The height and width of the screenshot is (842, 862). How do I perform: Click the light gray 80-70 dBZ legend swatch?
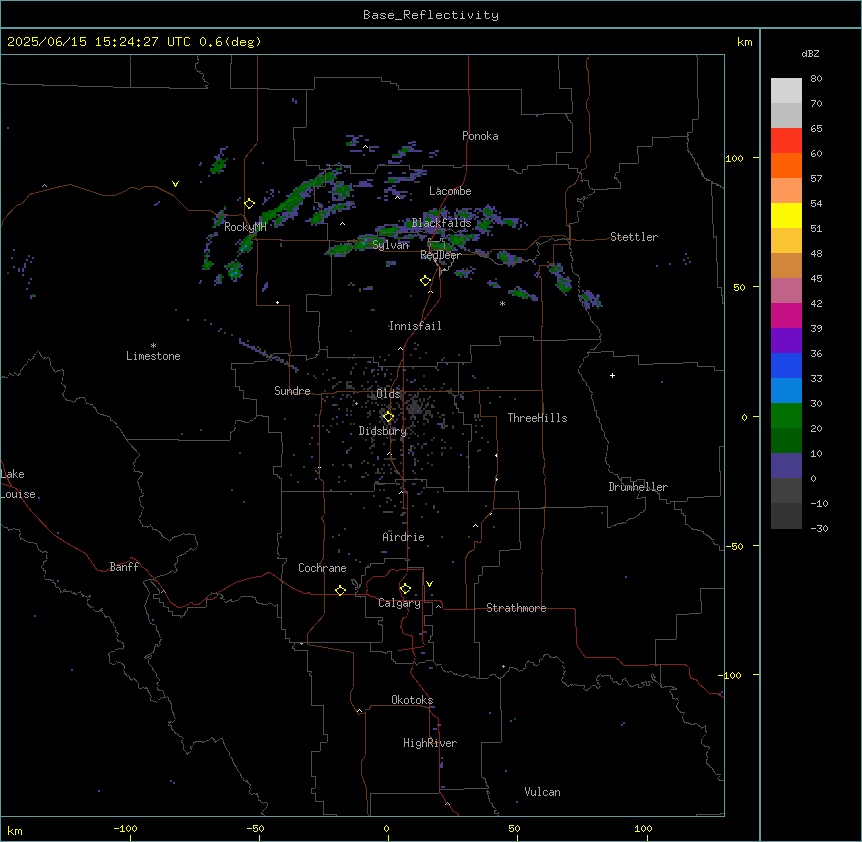click(786, 91)
